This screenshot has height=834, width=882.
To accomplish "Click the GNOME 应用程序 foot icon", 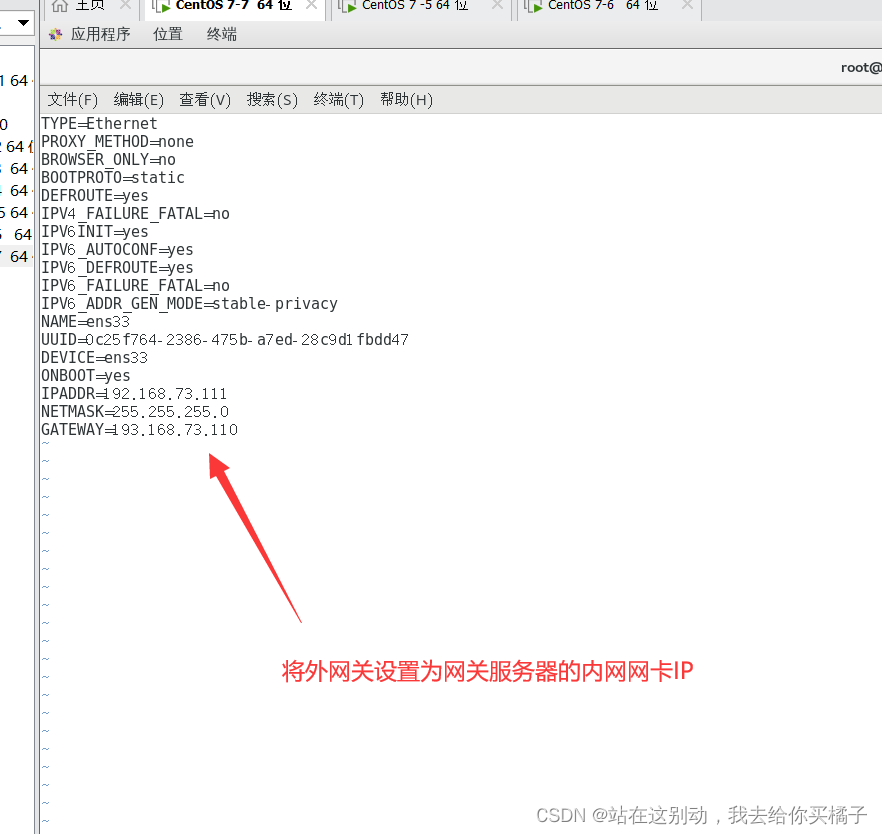I will tap(55, 35).
